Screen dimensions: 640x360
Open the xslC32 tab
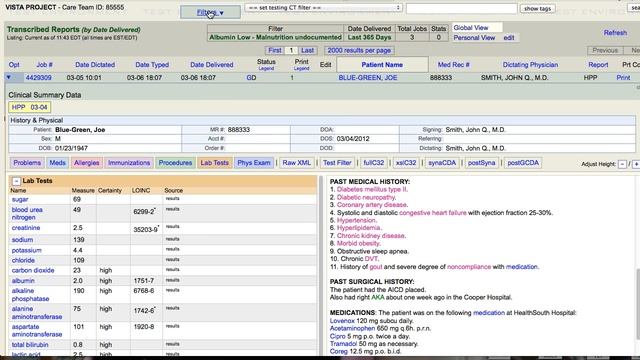pos(406,163)
